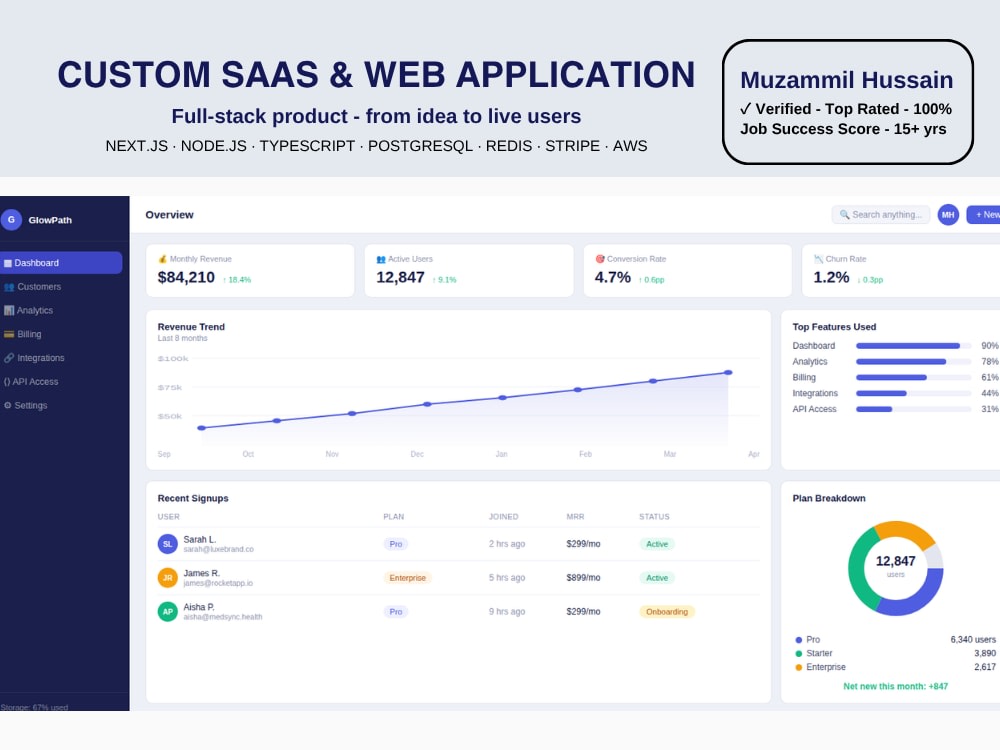Click the Onboarding status badge
Image resolution: width=1000 pixels, height=750 pixels.
(x=667, y=612)
